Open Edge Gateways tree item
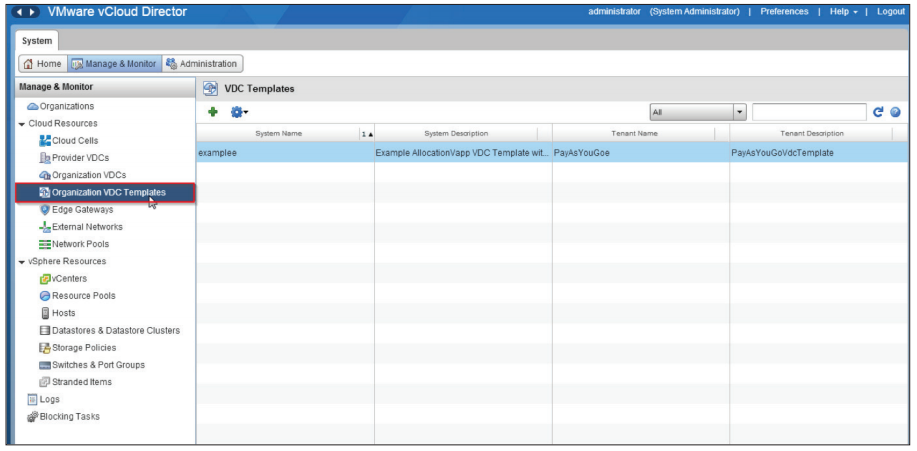Viewport: 917px width, 451px height. pyautogui.click(x=82, y=209)
